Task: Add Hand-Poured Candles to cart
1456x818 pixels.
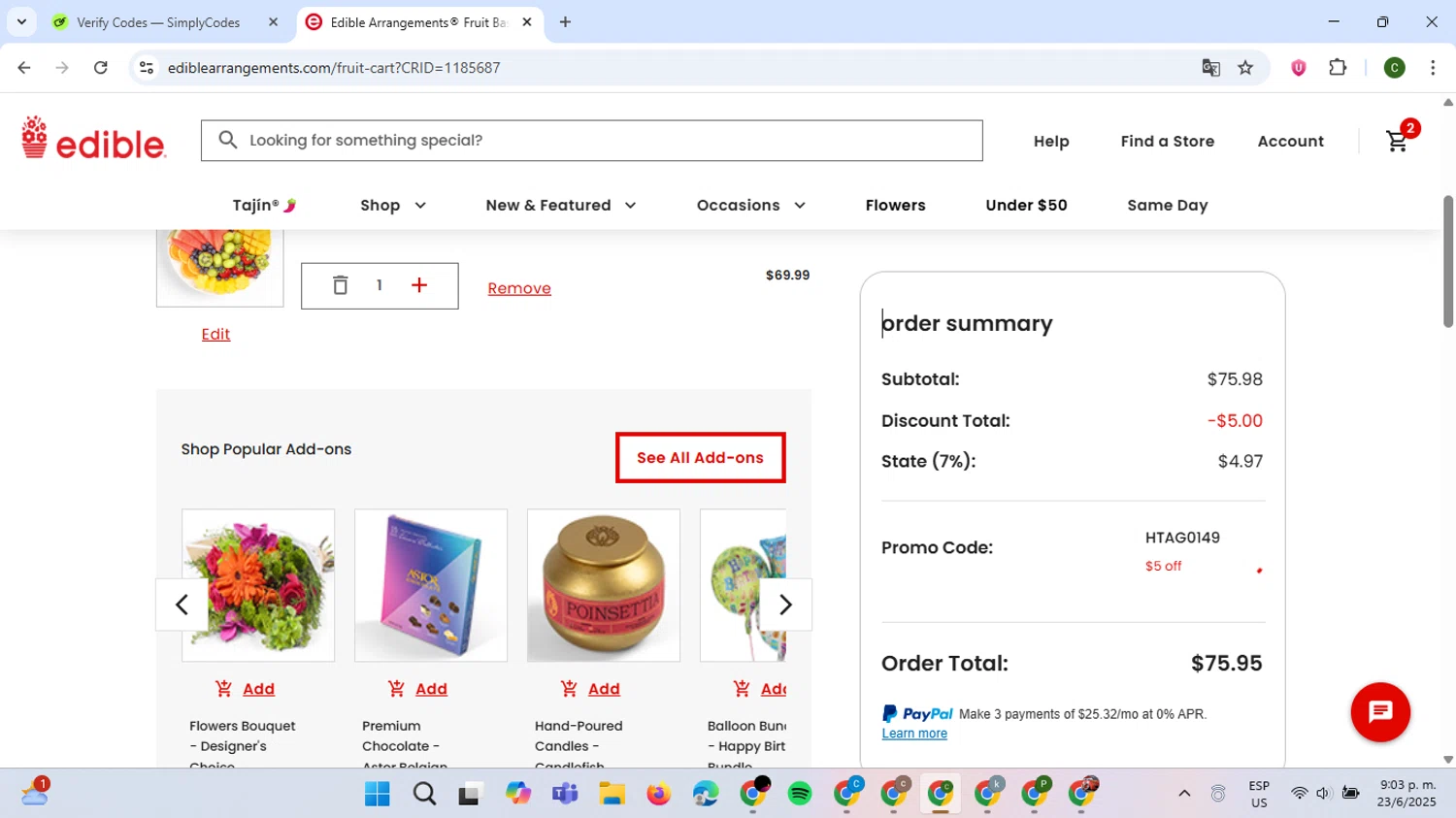Action: (604, 689)
